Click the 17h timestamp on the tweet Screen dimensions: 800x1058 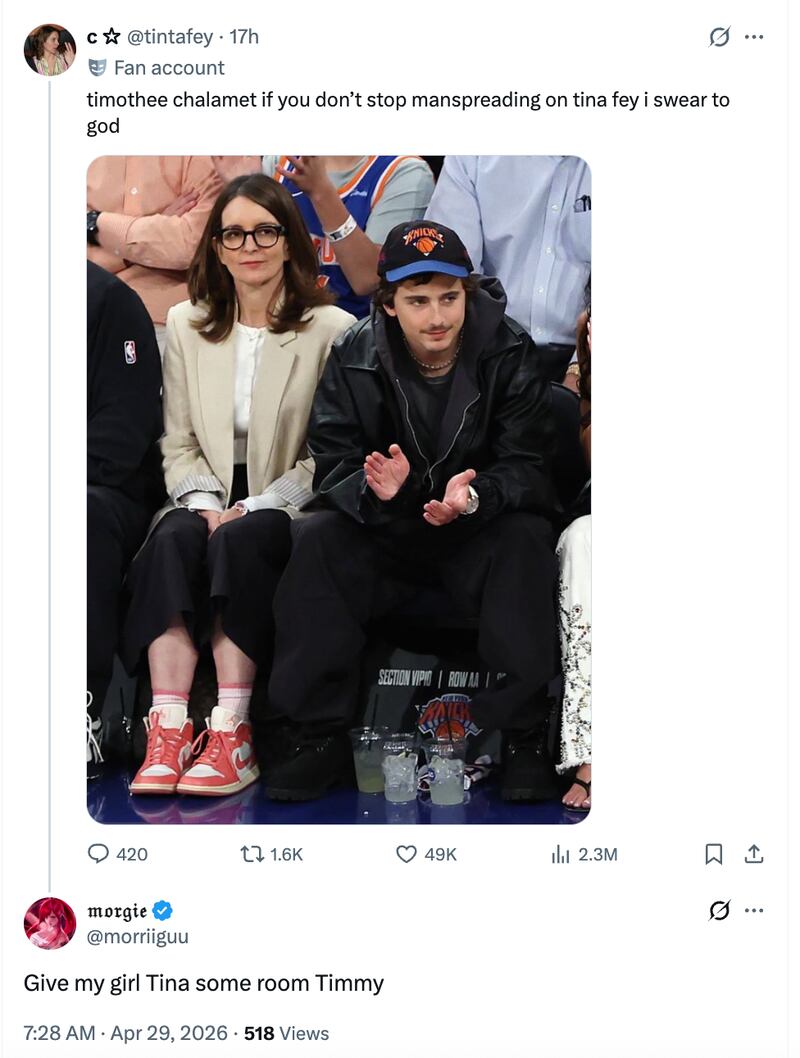click(x=244, y=37)
